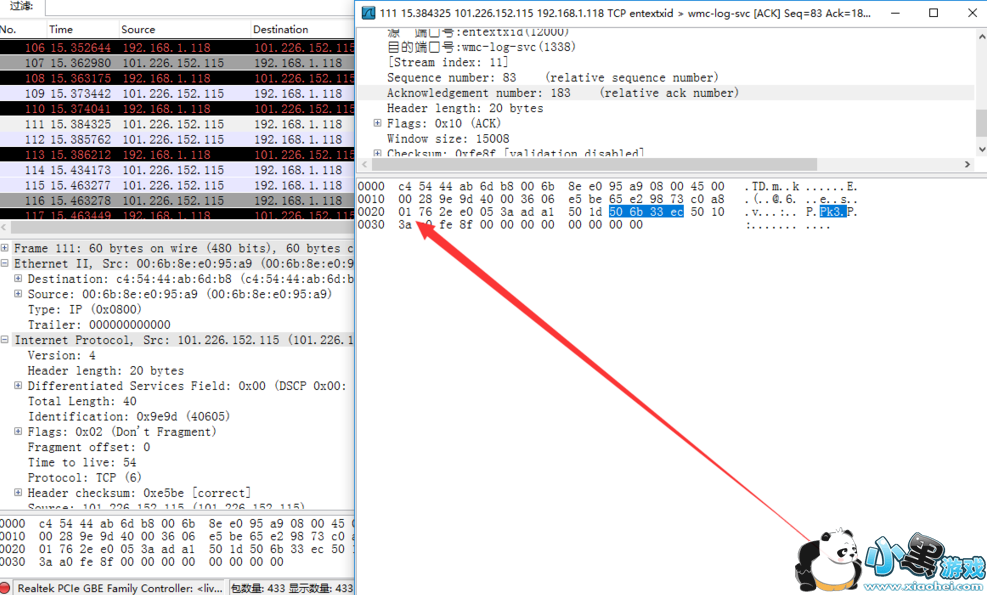This screenshot has width=987, height=595.
Task: Sort packets by the Time column header
Action: point(82,29)
